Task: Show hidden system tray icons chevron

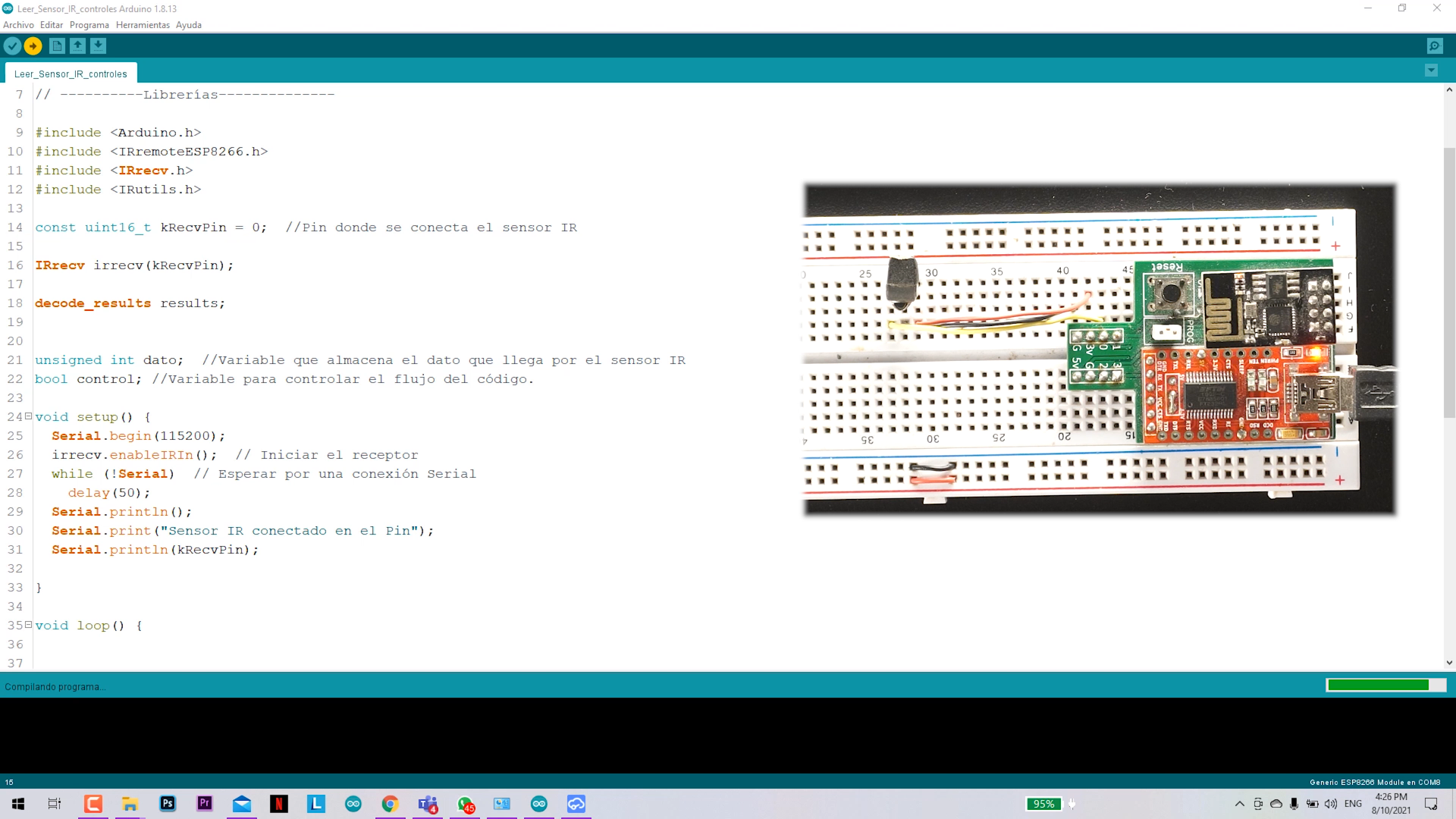Action: point(1239,804)
